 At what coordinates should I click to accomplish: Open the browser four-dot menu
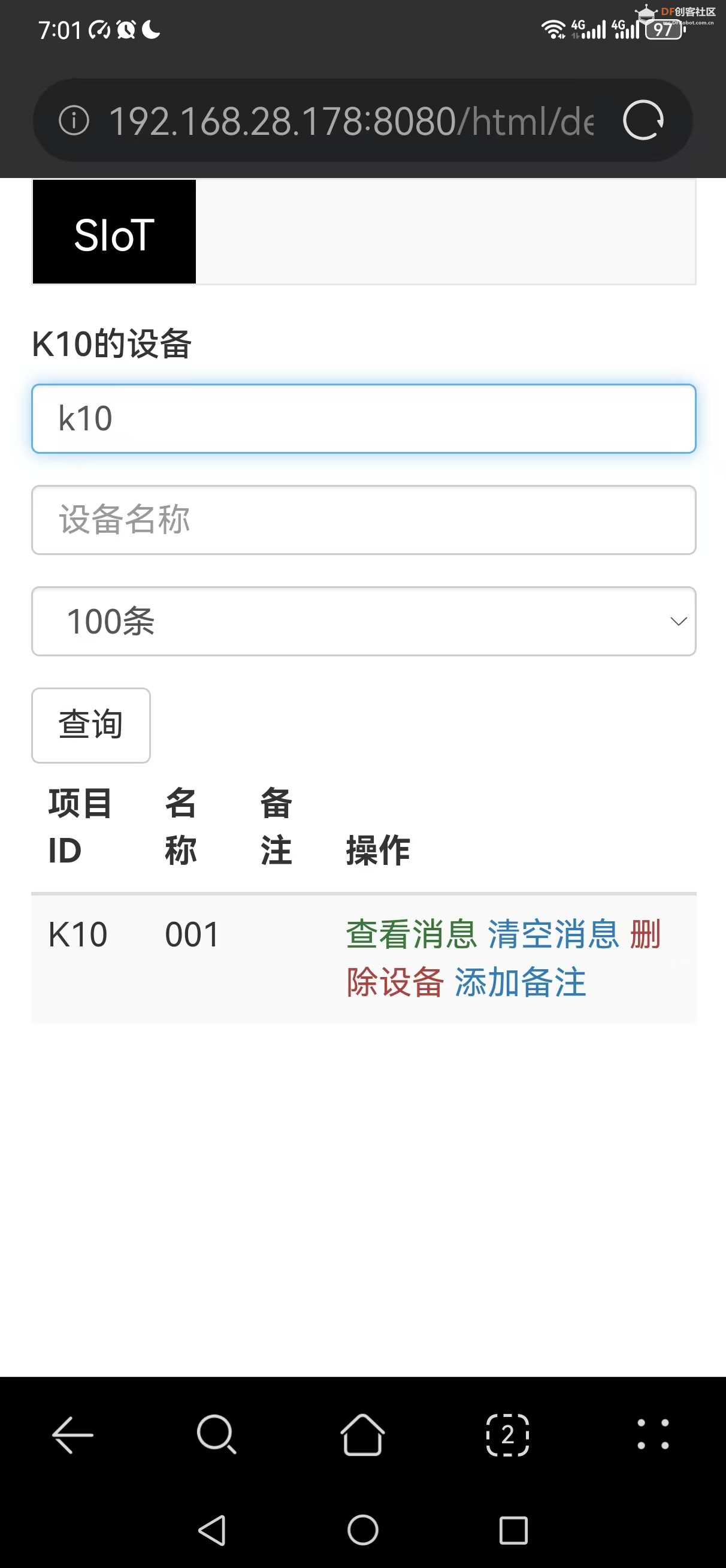click(653, 1435)
